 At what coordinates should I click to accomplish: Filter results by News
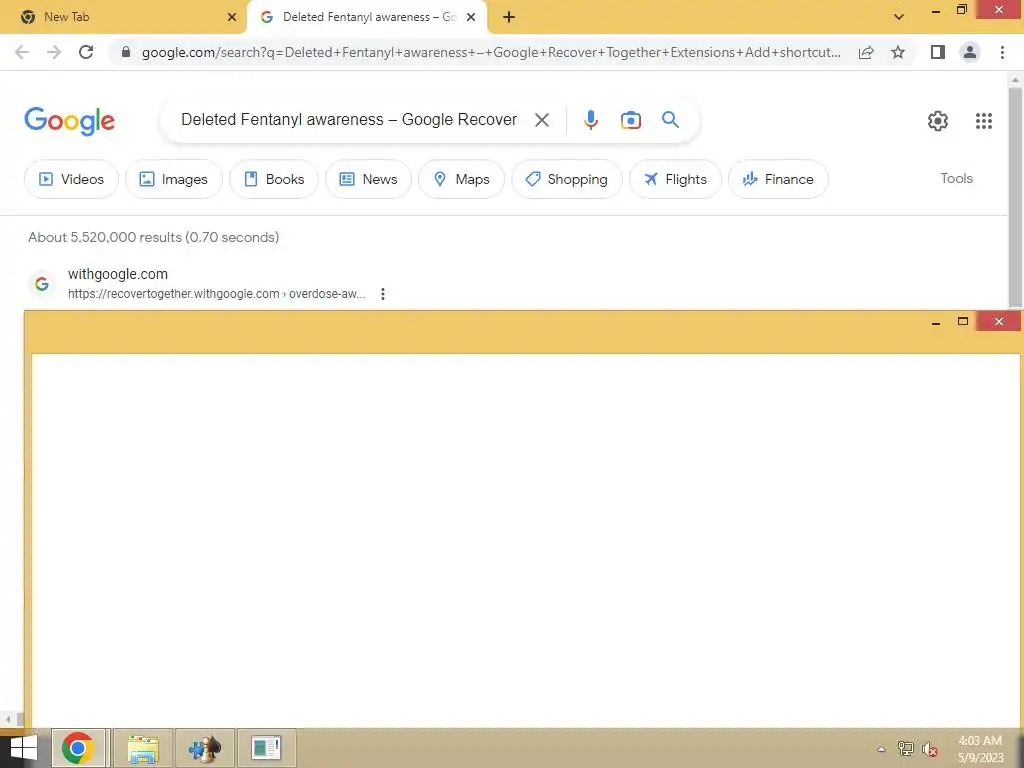368,179
